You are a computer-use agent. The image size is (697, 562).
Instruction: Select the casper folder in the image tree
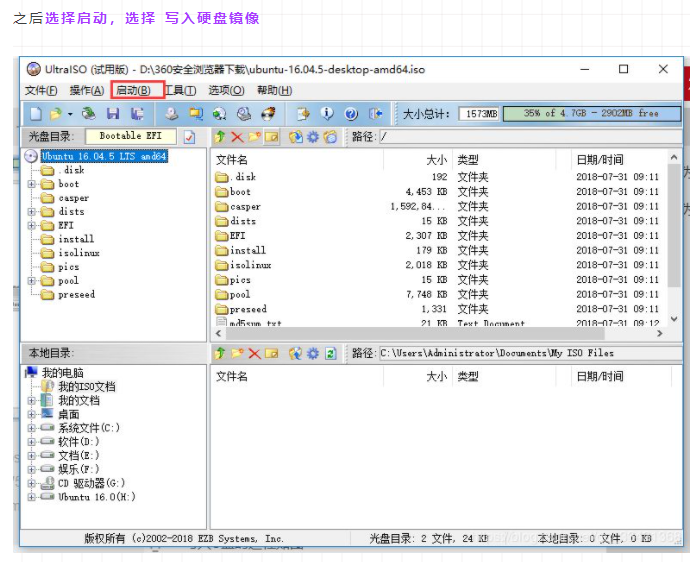click(x=73, y=198)
